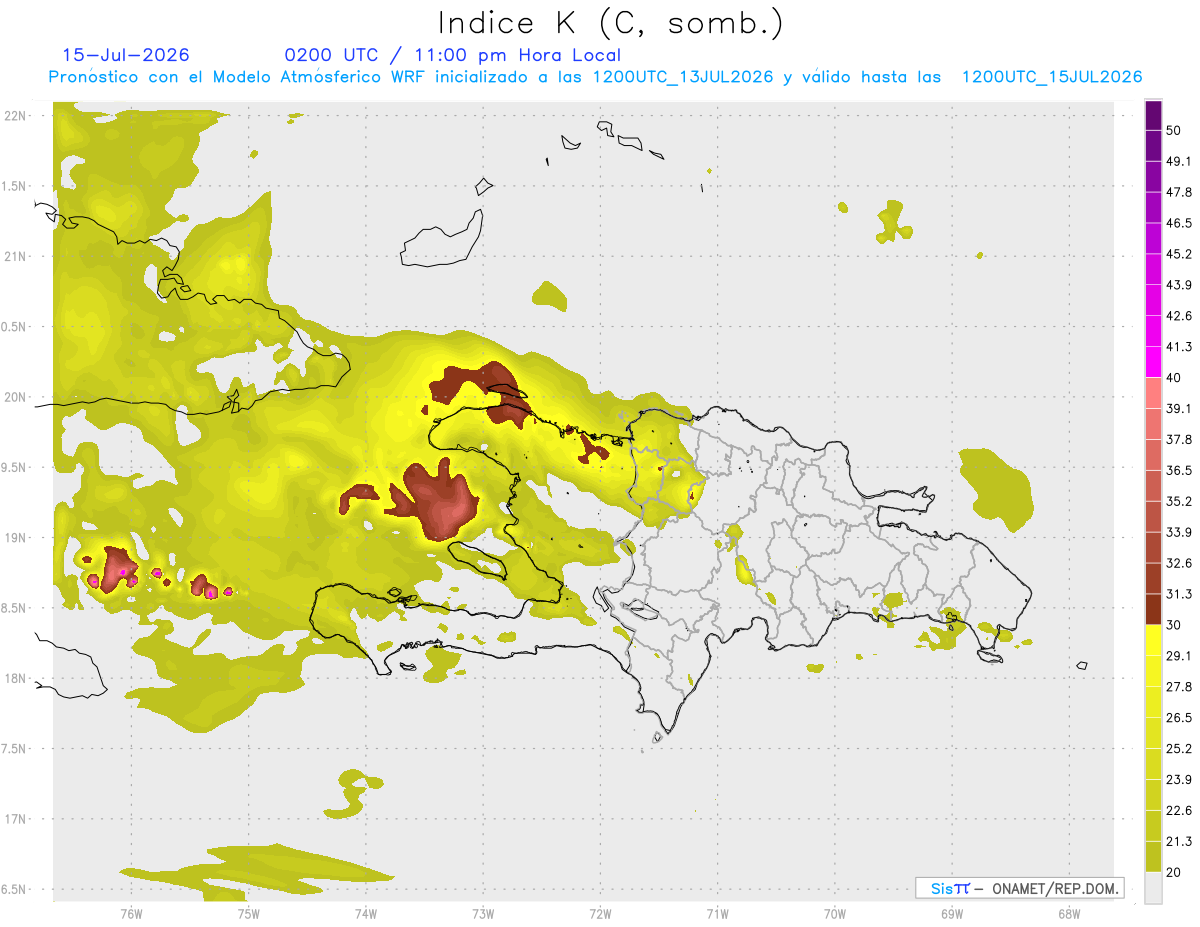Click the '75W' longitude label
Screen dimensions: 1200x927
pyautogui.click(x=249, y=914)
